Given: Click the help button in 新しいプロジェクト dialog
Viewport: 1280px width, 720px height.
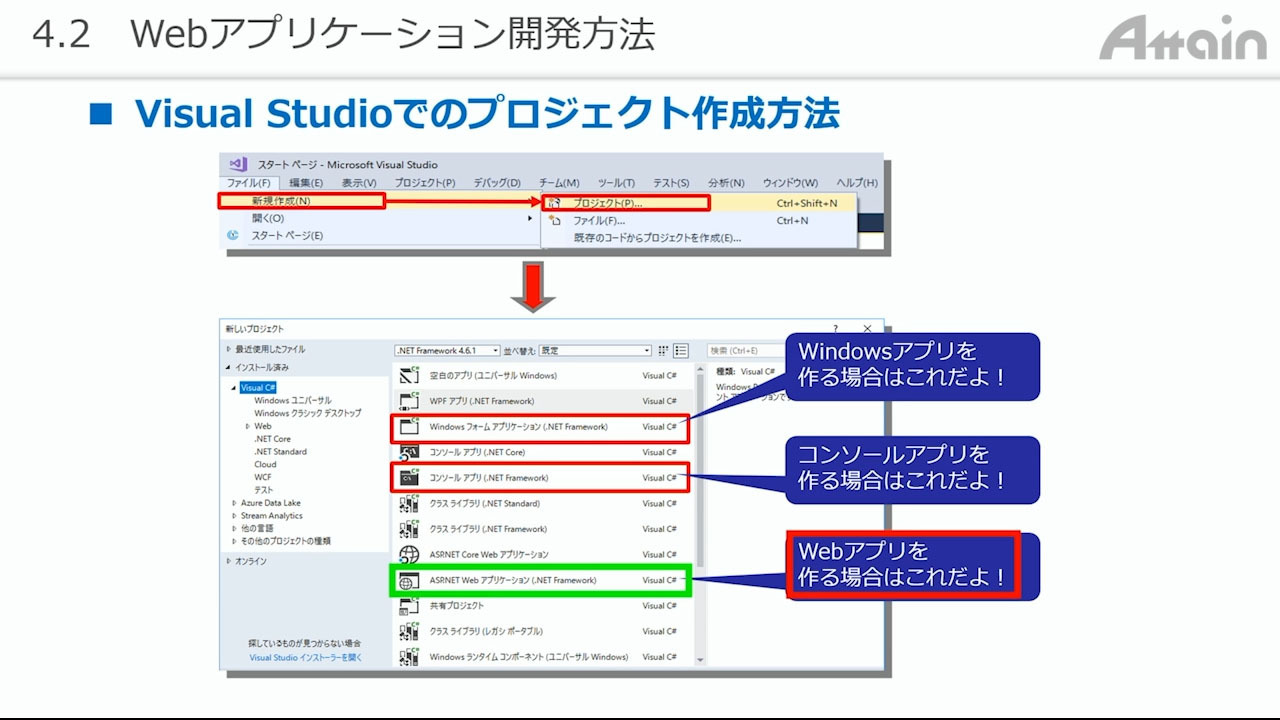Looking at the screenshot, I should 836,328.
